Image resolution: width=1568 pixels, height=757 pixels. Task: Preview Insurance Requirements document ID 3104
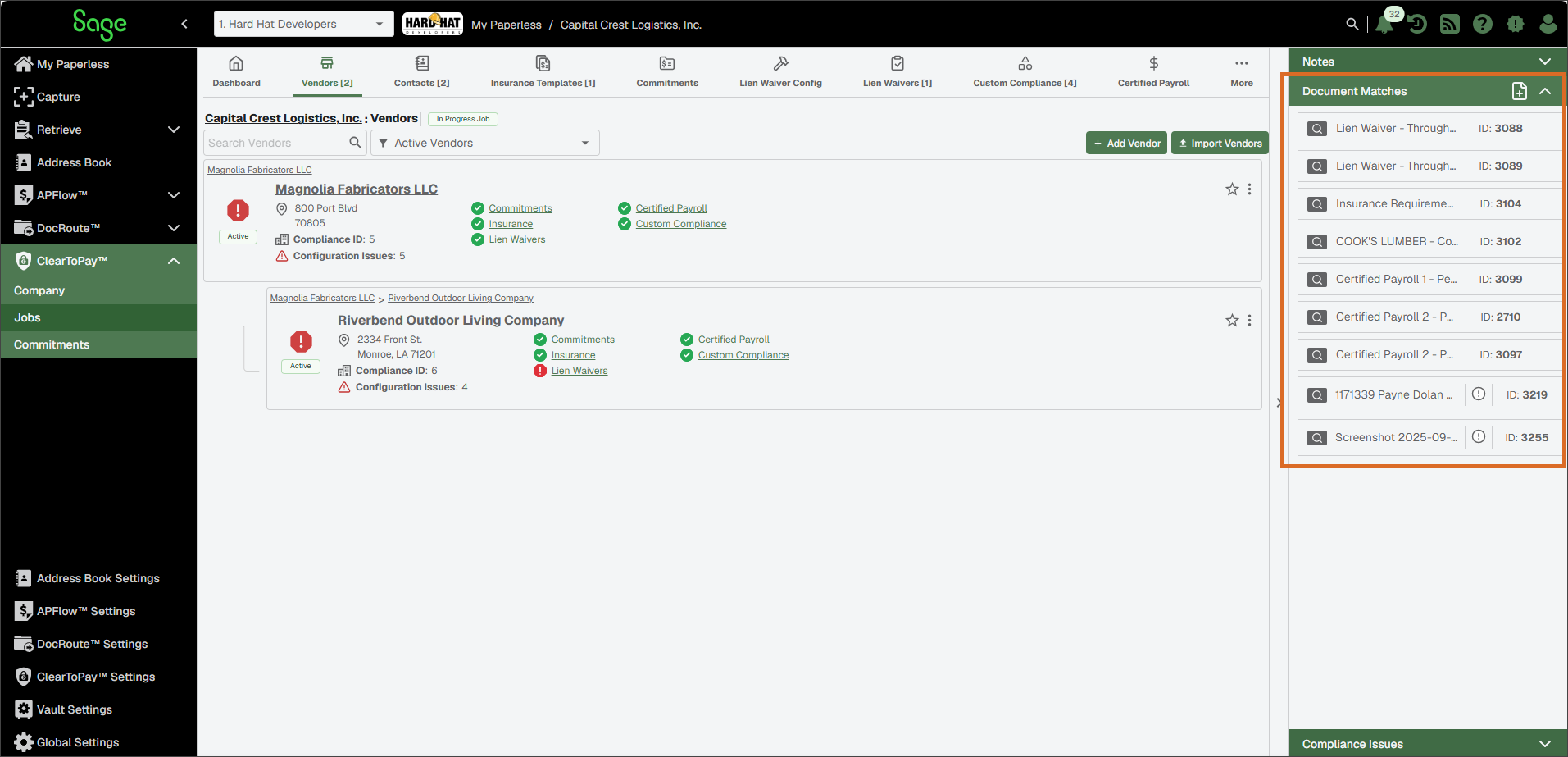click(x=1317, y=204)
